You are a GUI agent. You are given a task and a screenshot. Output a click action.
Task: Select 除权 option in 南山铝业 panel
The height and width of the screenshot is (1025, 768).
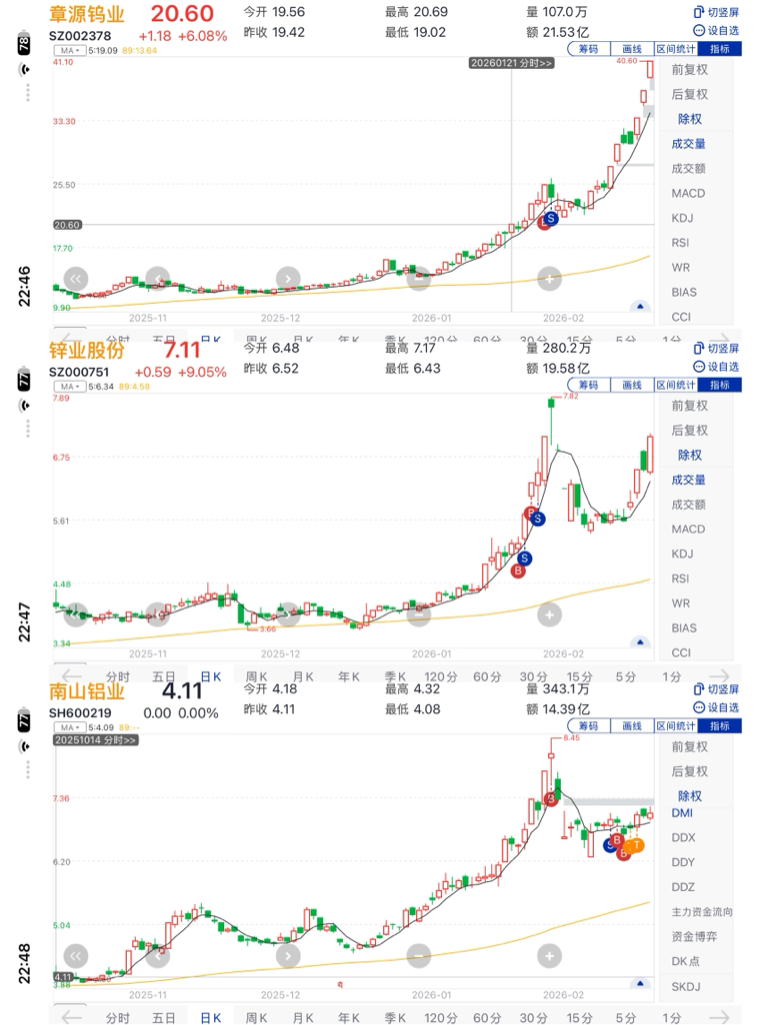[x=690, y=796]
